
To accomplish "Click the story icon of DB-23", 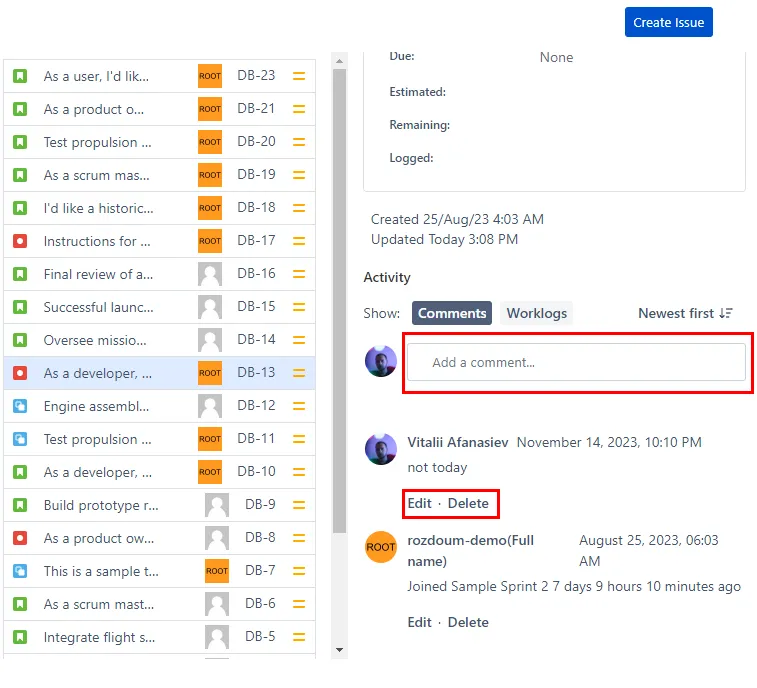I will (x=20, y=76).
